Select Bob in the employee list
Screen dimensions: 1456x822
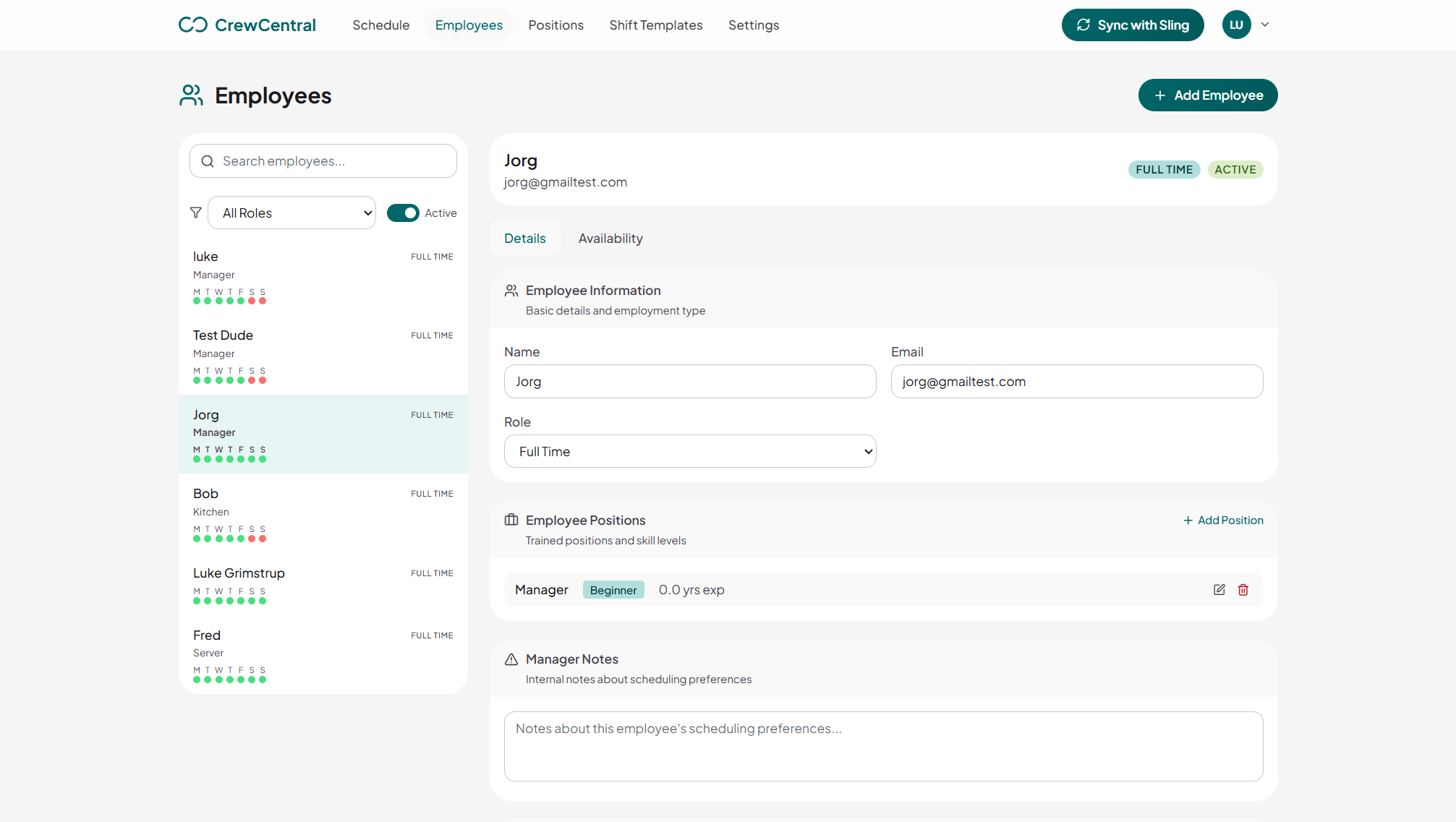[323, 513]
